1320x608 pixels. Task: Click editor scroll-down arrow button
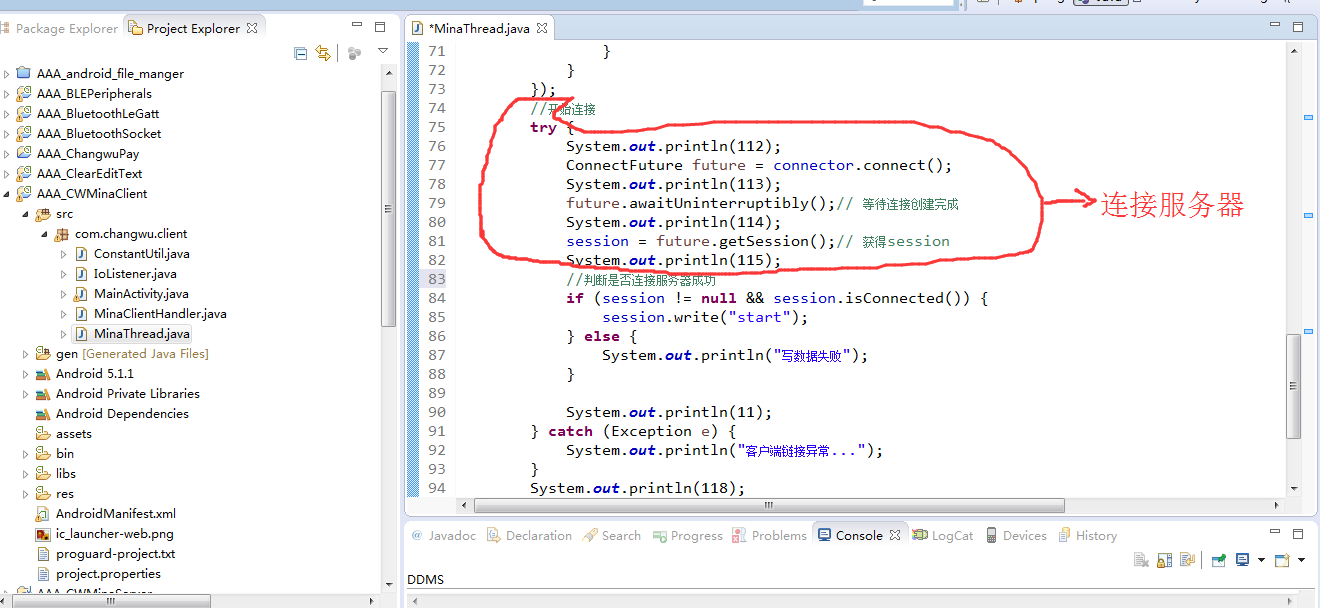(x=1294, y=488)
